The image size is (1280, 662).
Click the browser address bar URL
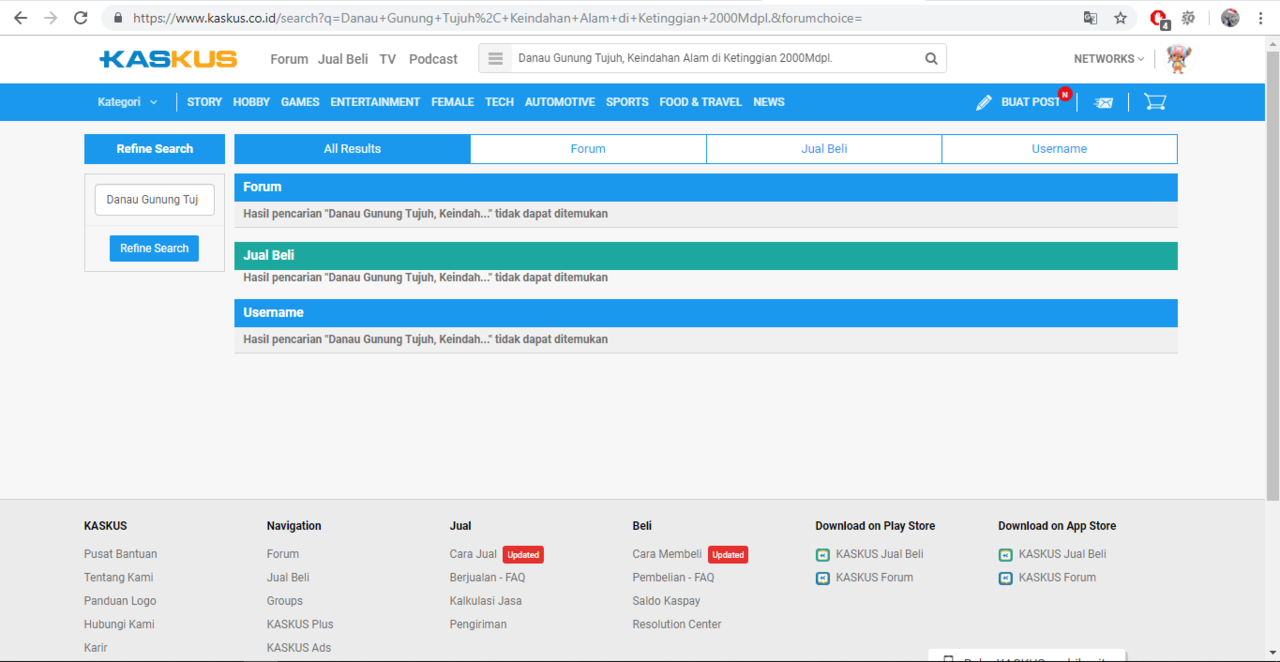coord(497,18)
